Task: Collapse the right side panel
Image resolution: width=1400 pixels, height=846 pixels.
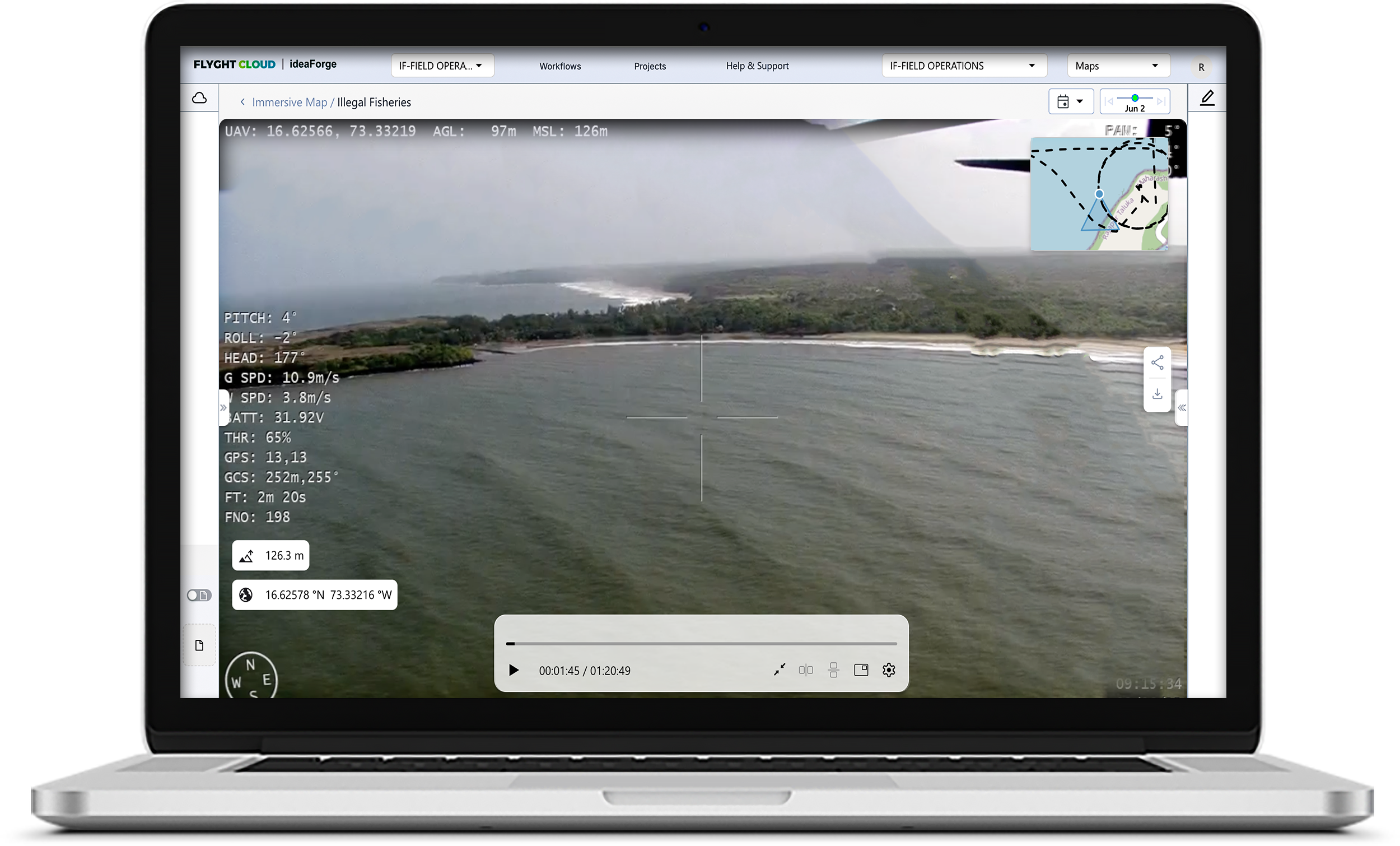Action: click(1181, 408)
